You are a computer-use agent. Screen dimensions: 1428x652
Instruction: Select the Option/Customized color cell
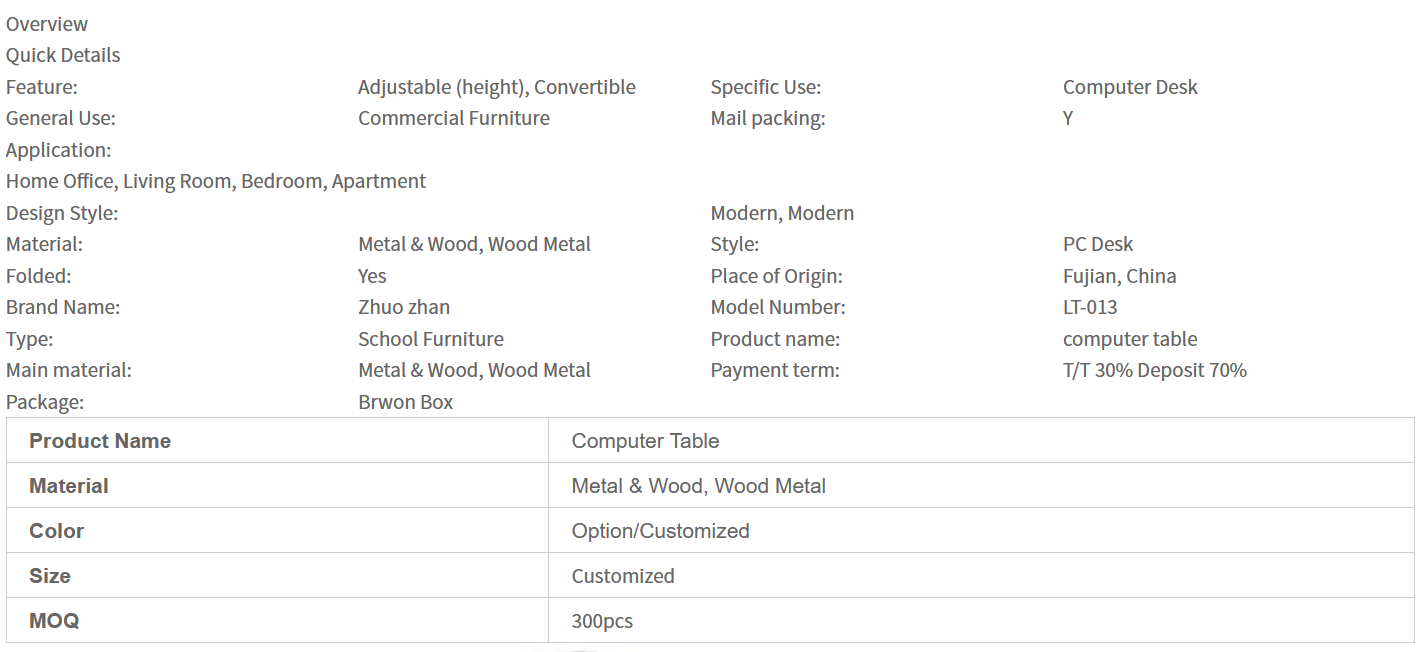[x=660, y=531]
